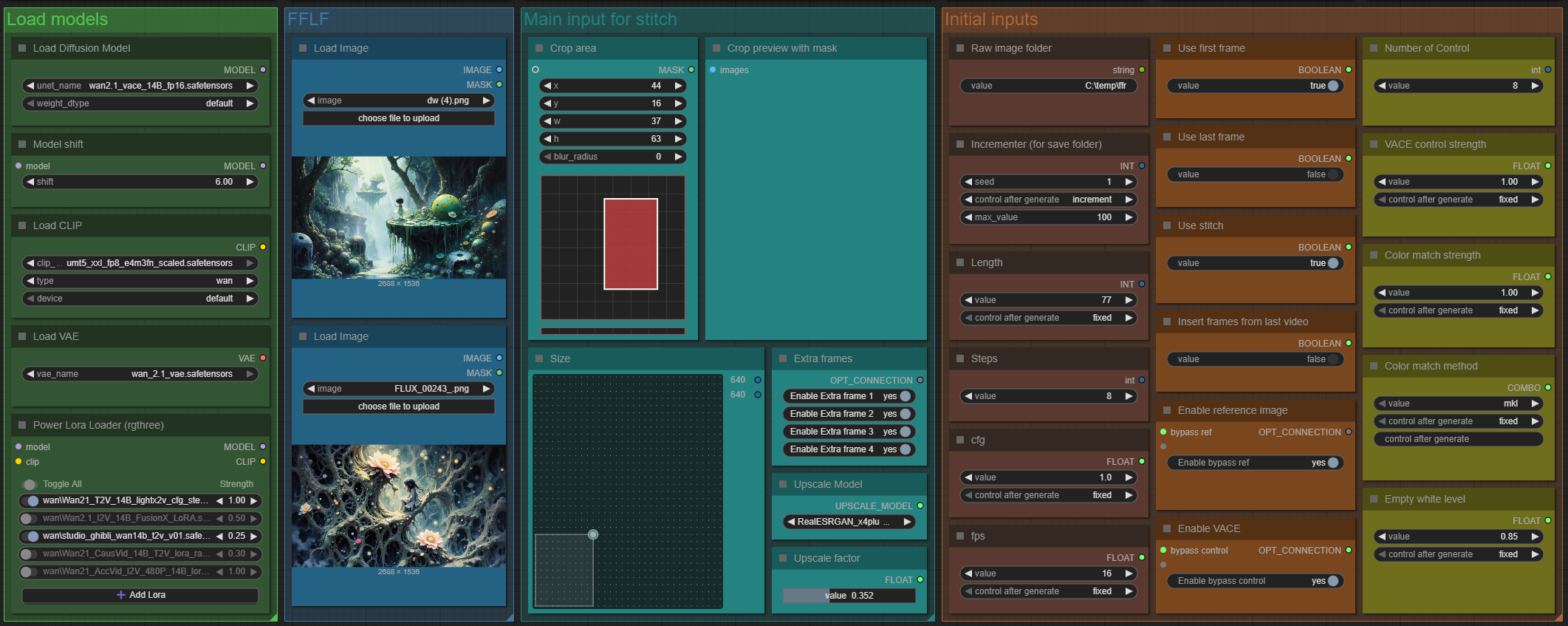
Task: Click the Add Lora button
Action: (x=140, y=595)
